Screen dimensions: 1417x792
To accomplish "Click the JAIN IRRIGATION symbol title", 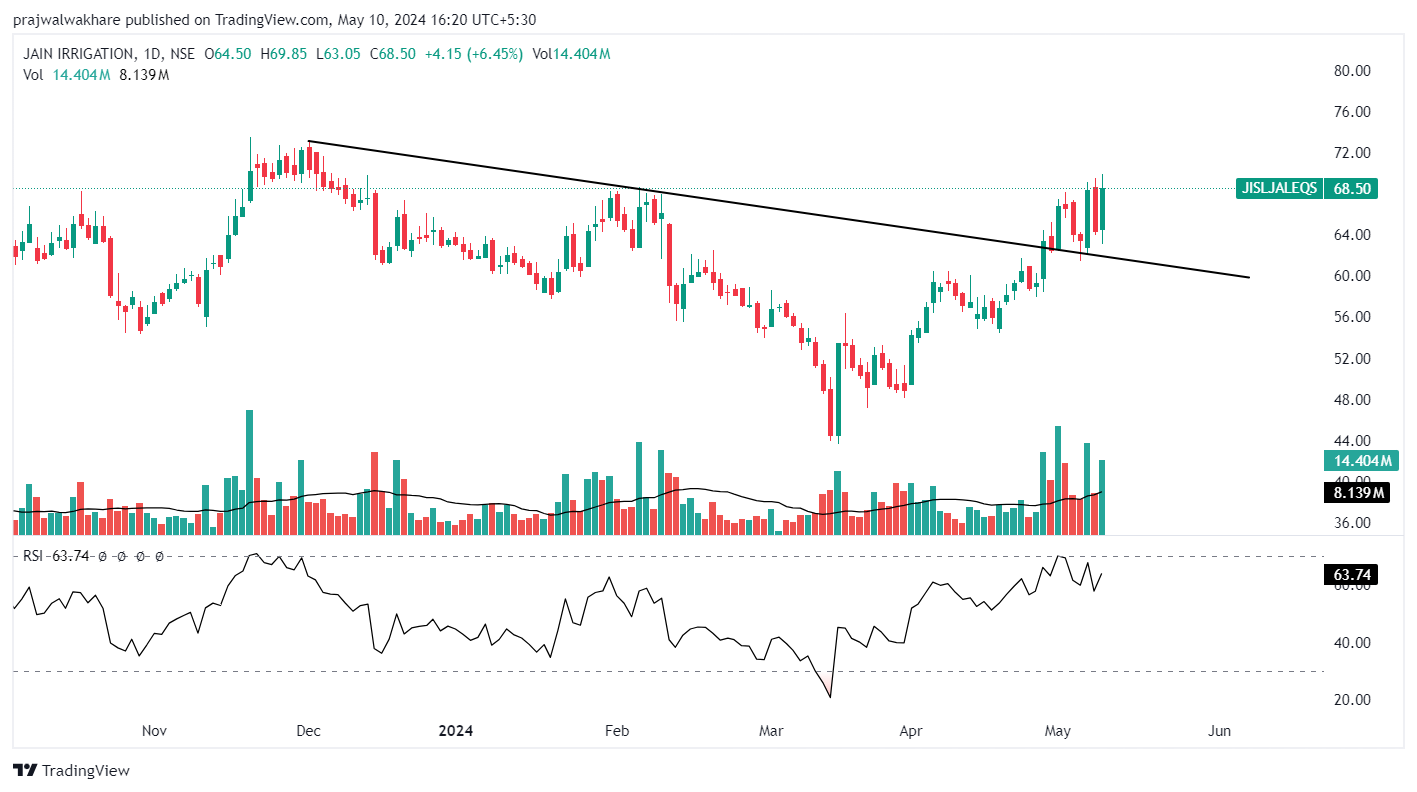I will tap(78, 54).
